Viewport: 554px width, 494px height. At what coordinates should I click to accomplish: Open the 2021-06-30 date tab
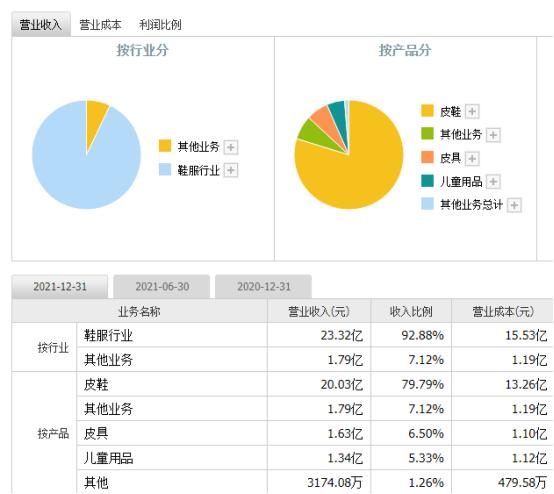(162, 287)
